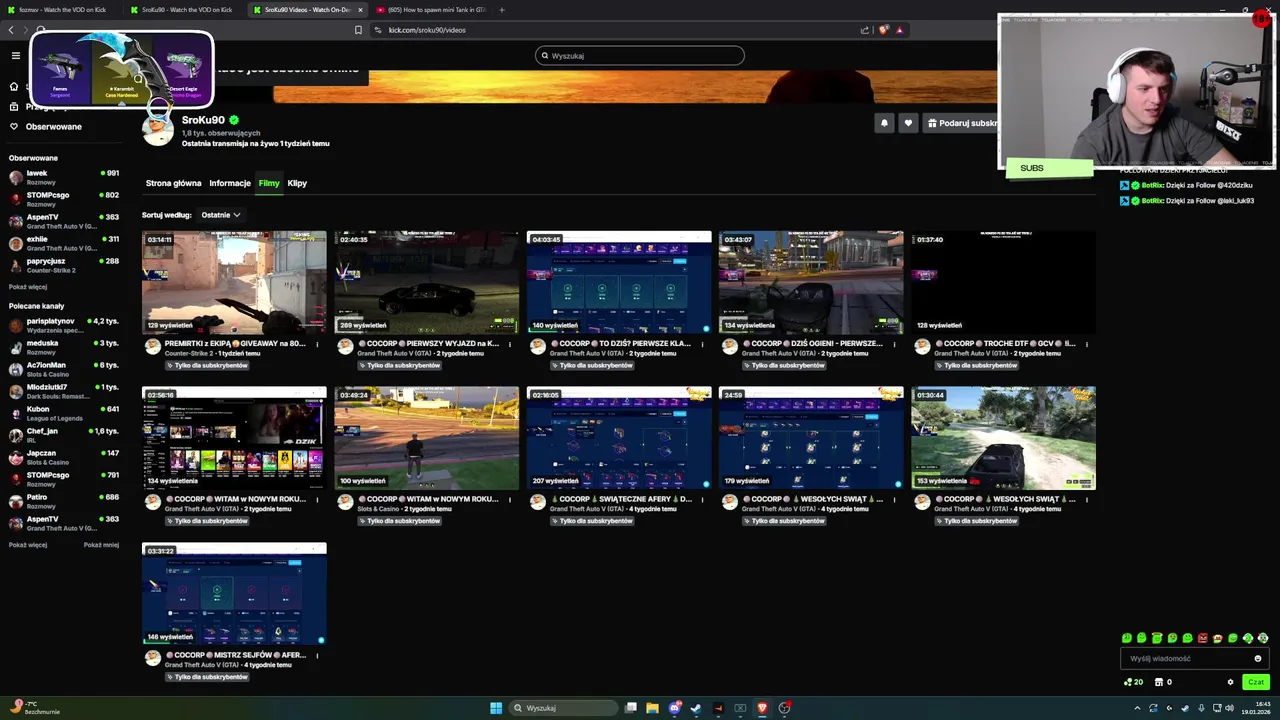Open the 03:14:11 Counter-Strike 2 video thumbnail
The width and height of the screenshot is (1280, 720).
point(234,282)
